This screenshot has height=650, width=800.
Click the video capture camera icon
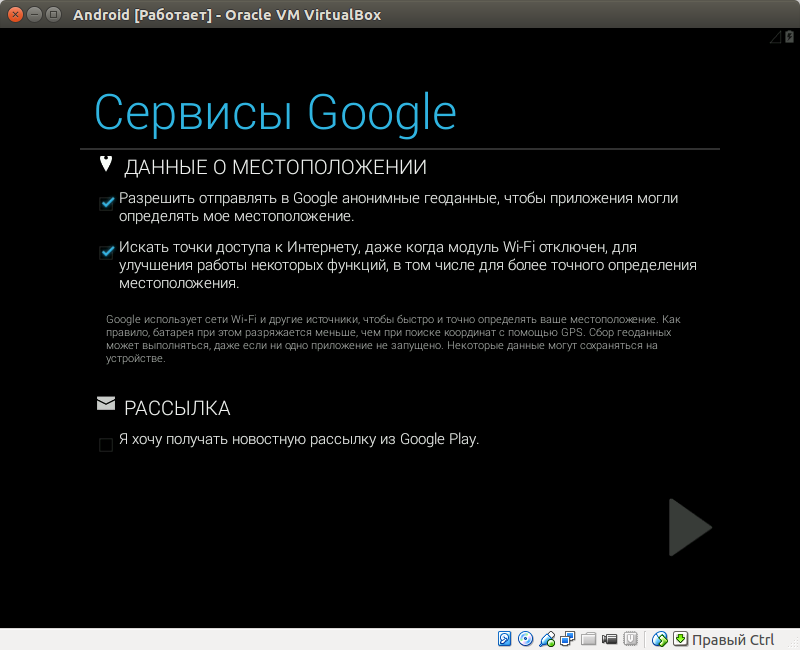click(x=609, y=639)
